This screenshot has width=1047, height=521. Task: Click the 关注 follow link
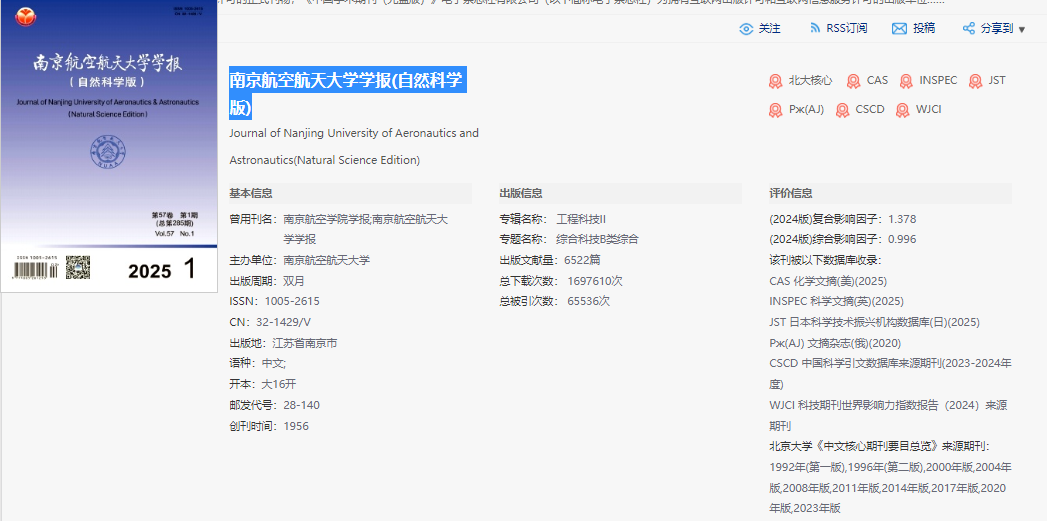tap(769, 29)
